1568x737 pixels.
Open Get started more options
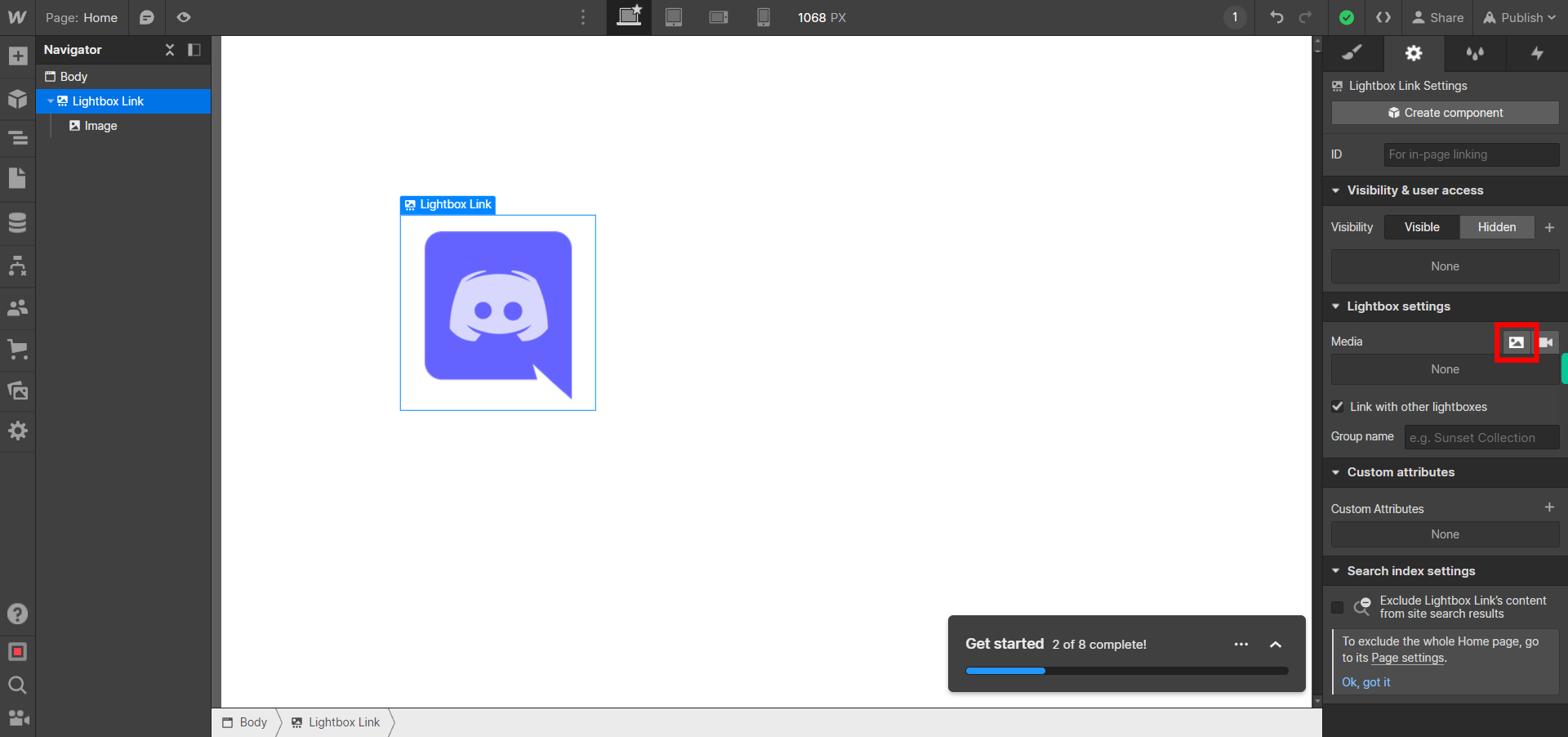click(1241, 644)
